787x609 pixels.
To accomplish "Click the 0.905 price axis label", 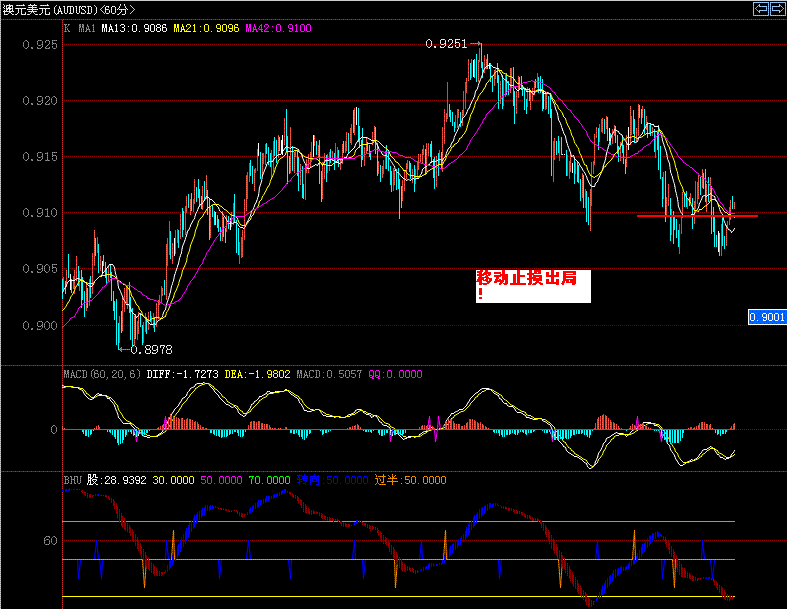I will point(40,269).
